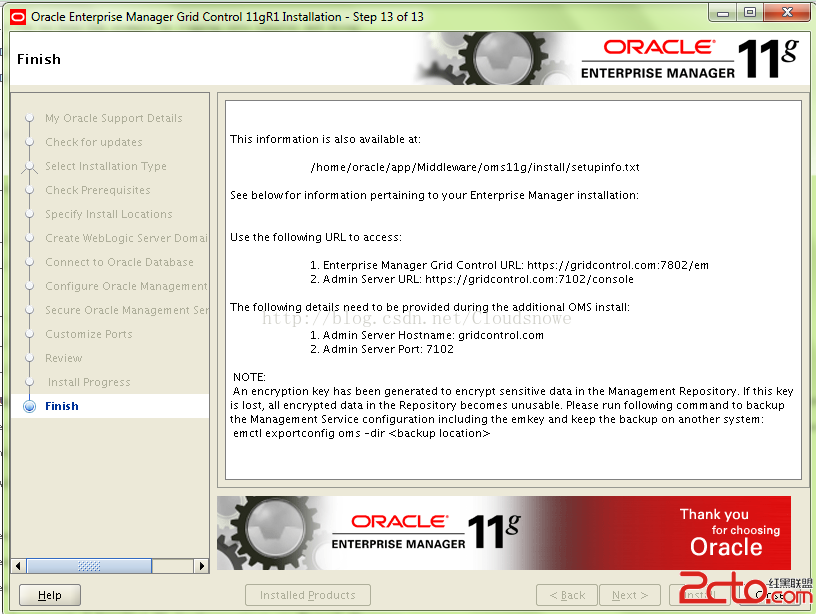Minimize the installer window
816x614 pixels.
723,13
